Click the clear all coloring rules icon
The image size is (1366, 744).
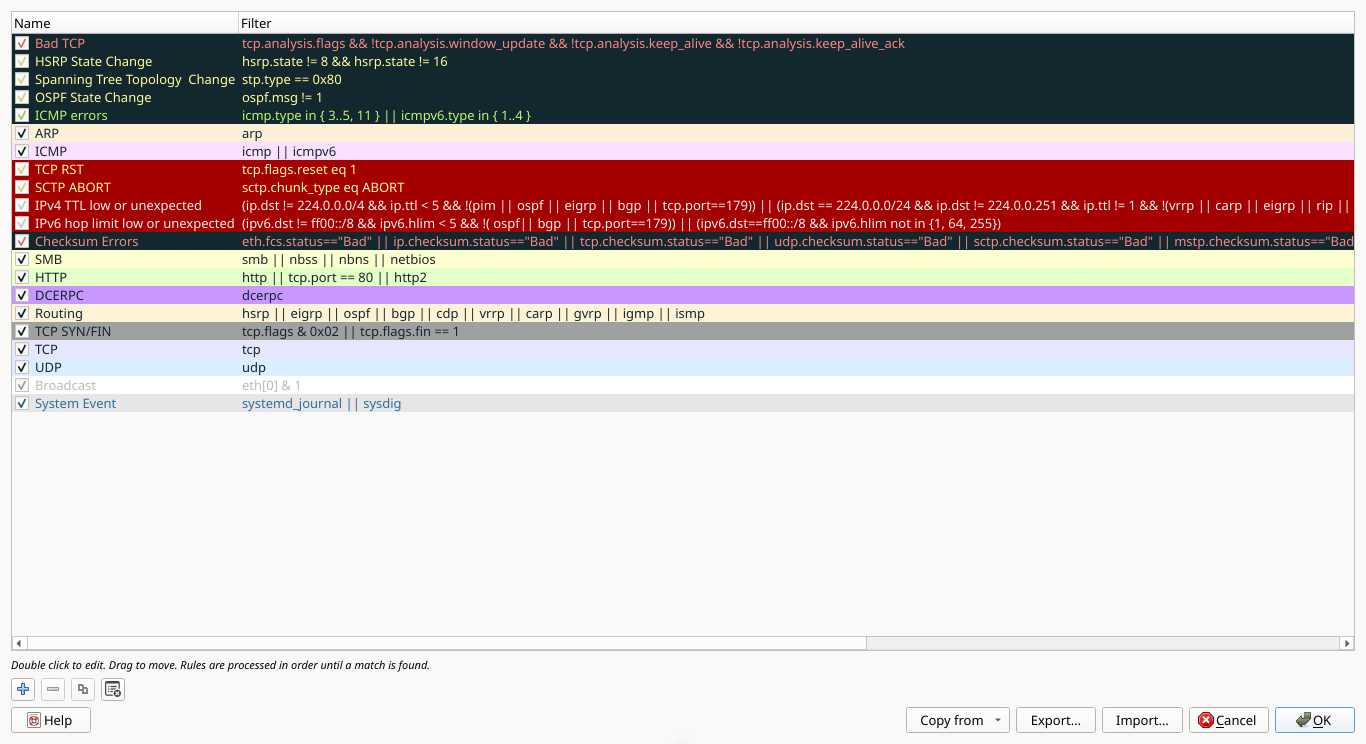pyautogui.click(x=113, y=689)
